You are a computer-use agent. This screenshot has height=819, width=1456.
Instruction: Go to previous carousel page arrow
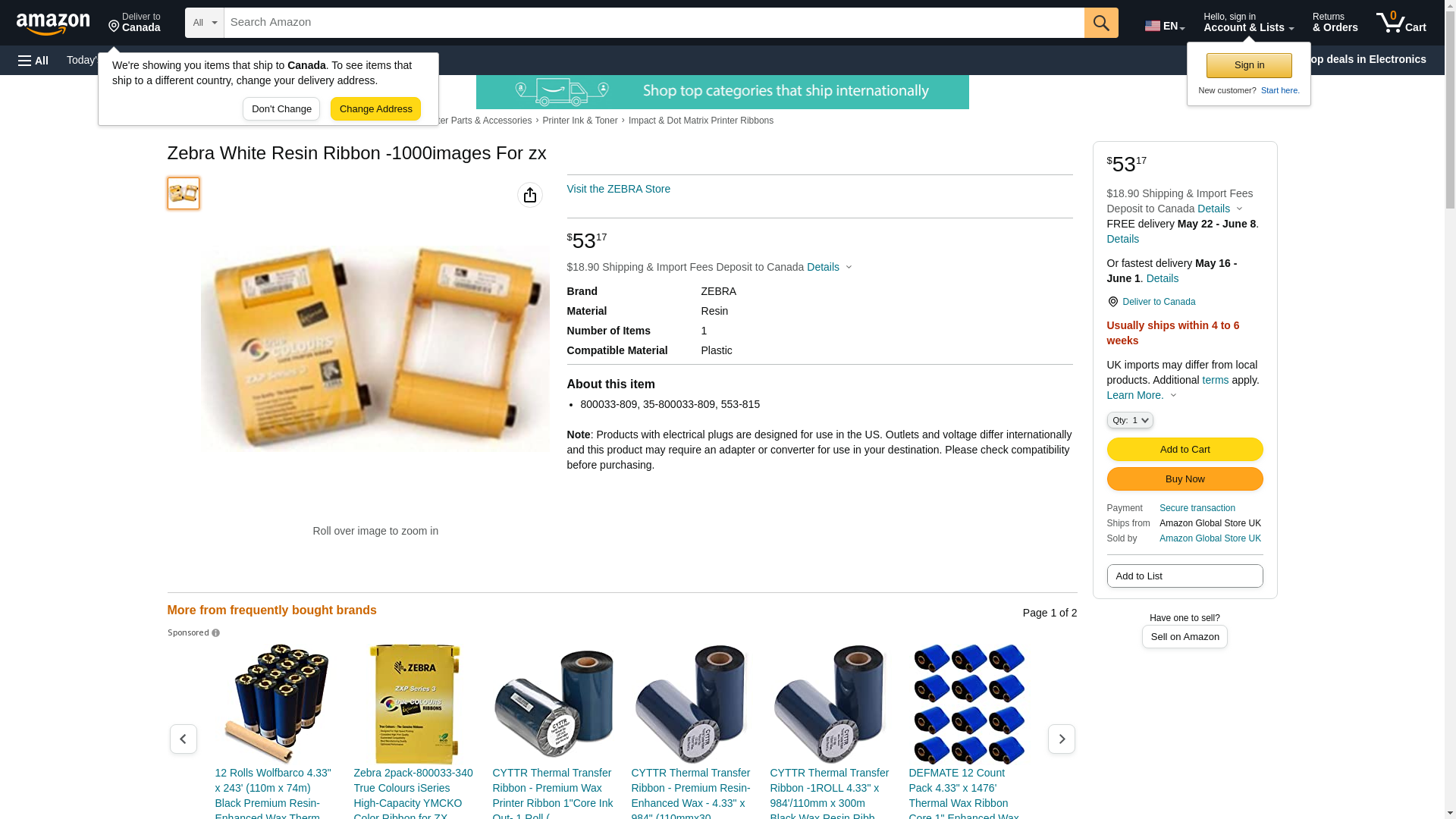pyautogui.click(x=184, y=739)
